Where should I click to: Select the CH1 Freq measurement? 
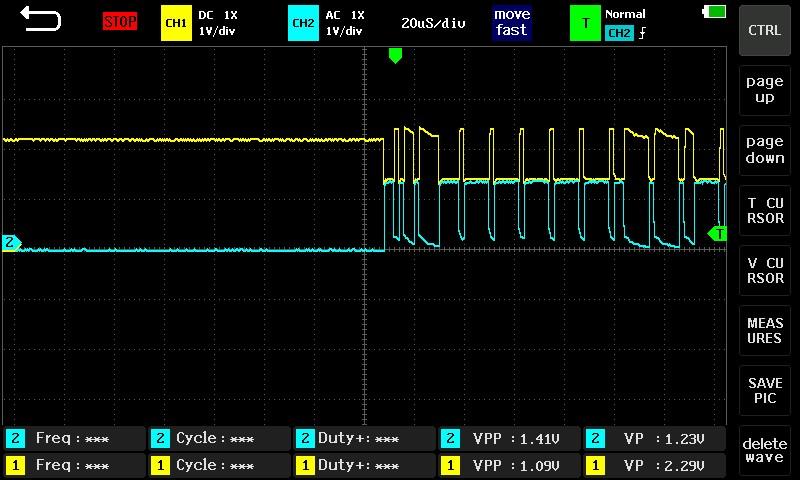pyautogui.click(x=74, y=465)
